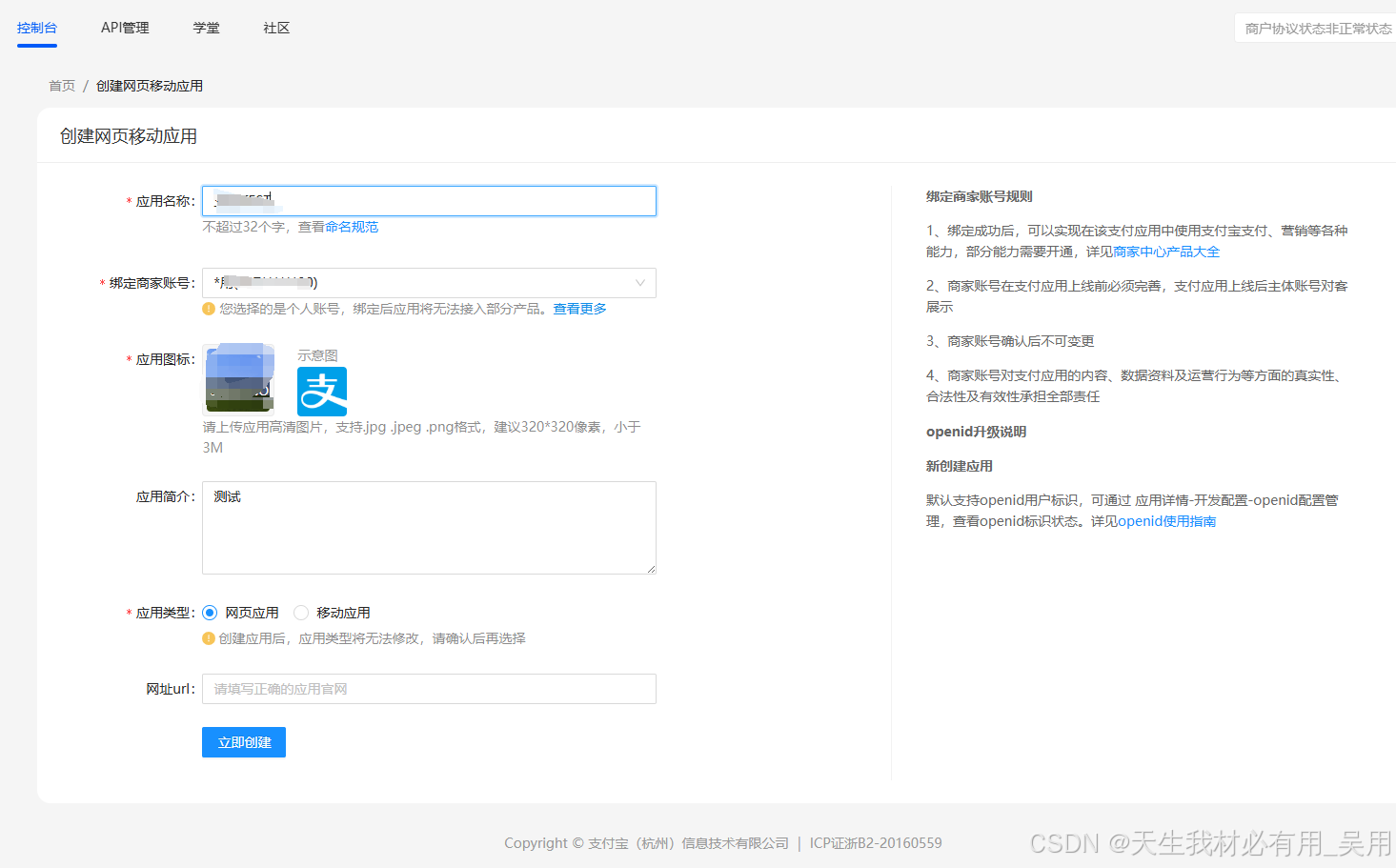Open the 查看更多 link
This screenshot has height=868, width=1396.
click(x=580, y=309)
